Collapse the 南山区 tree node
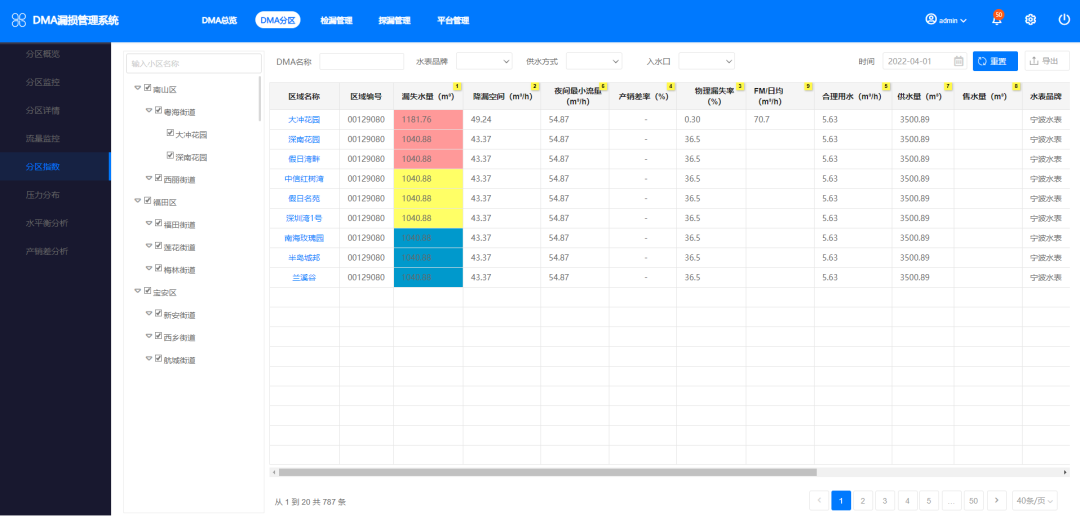This screenshot has width=1080, height=516. click(x=138, y=88)
